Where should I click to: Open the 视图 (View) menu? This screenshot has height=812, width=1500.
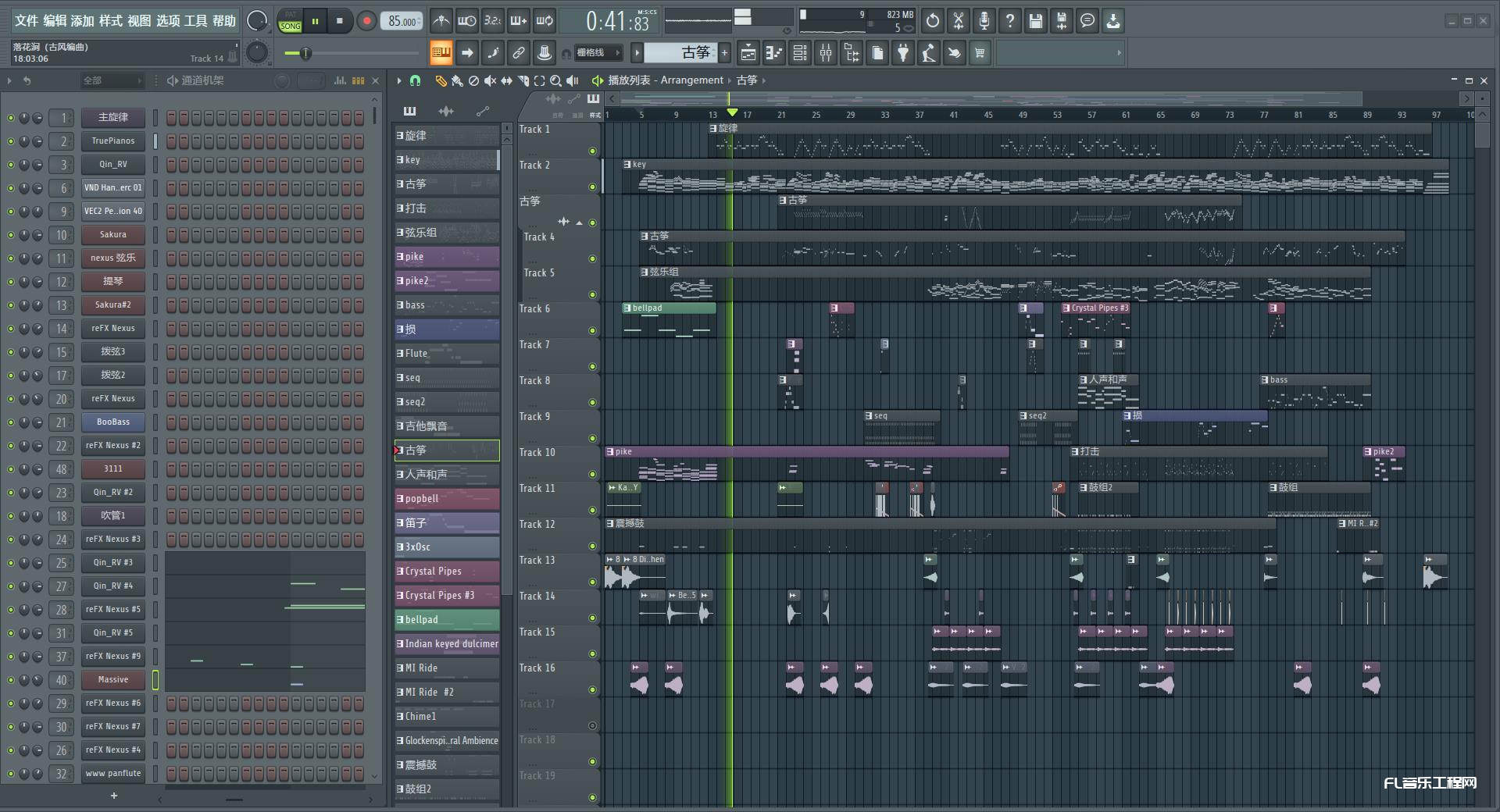(x=139, y=21)
